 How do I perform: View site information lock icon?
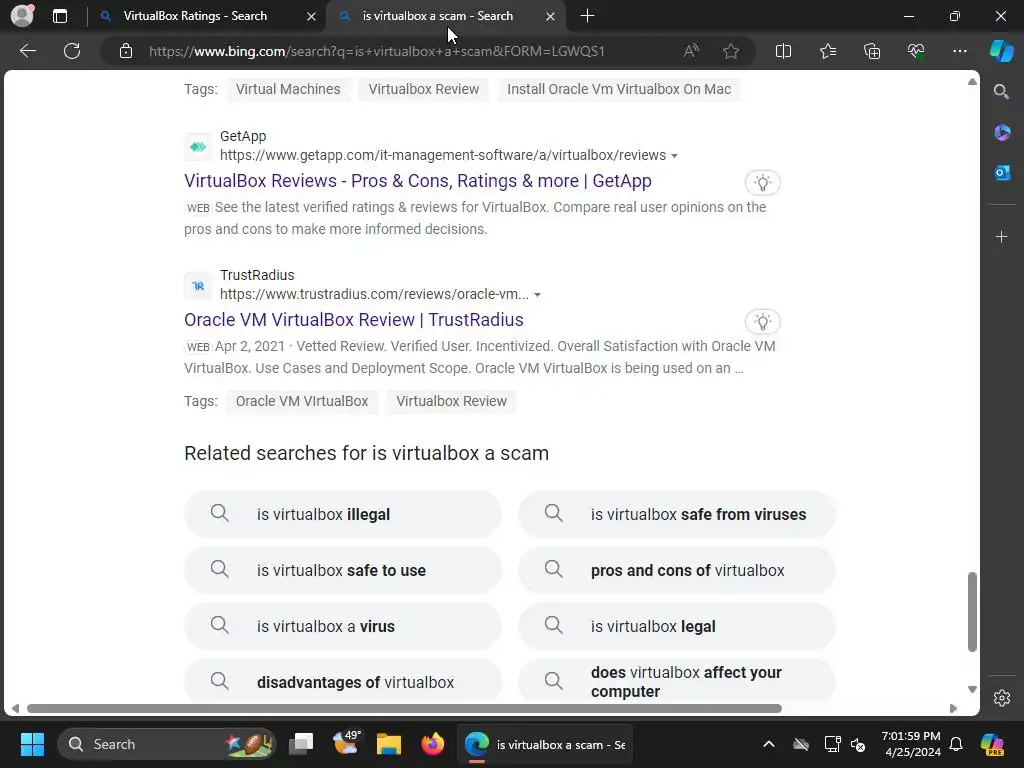126,51
